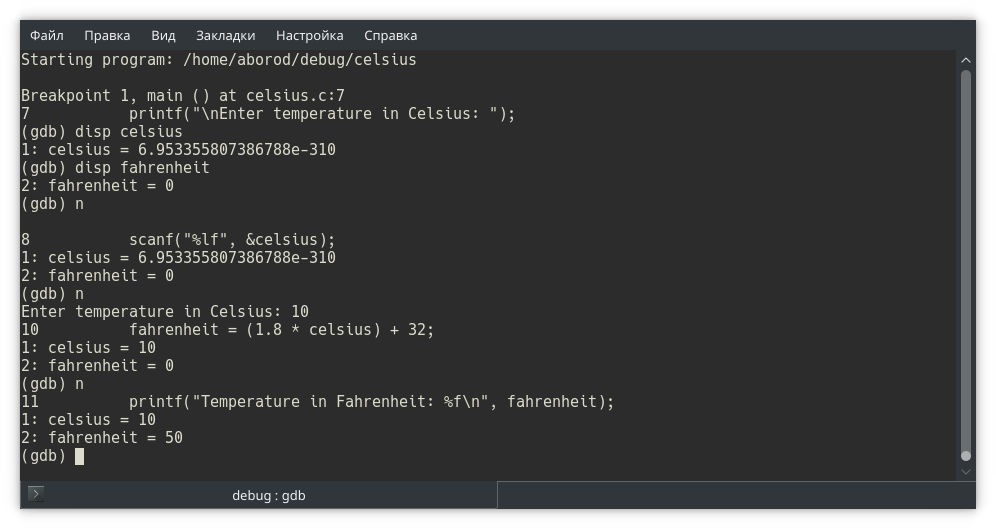Image resolution: width=996 pixels, height=529 pixels.
Task: Click the scroll down arrow of the terminal
Action: (965, 470)
